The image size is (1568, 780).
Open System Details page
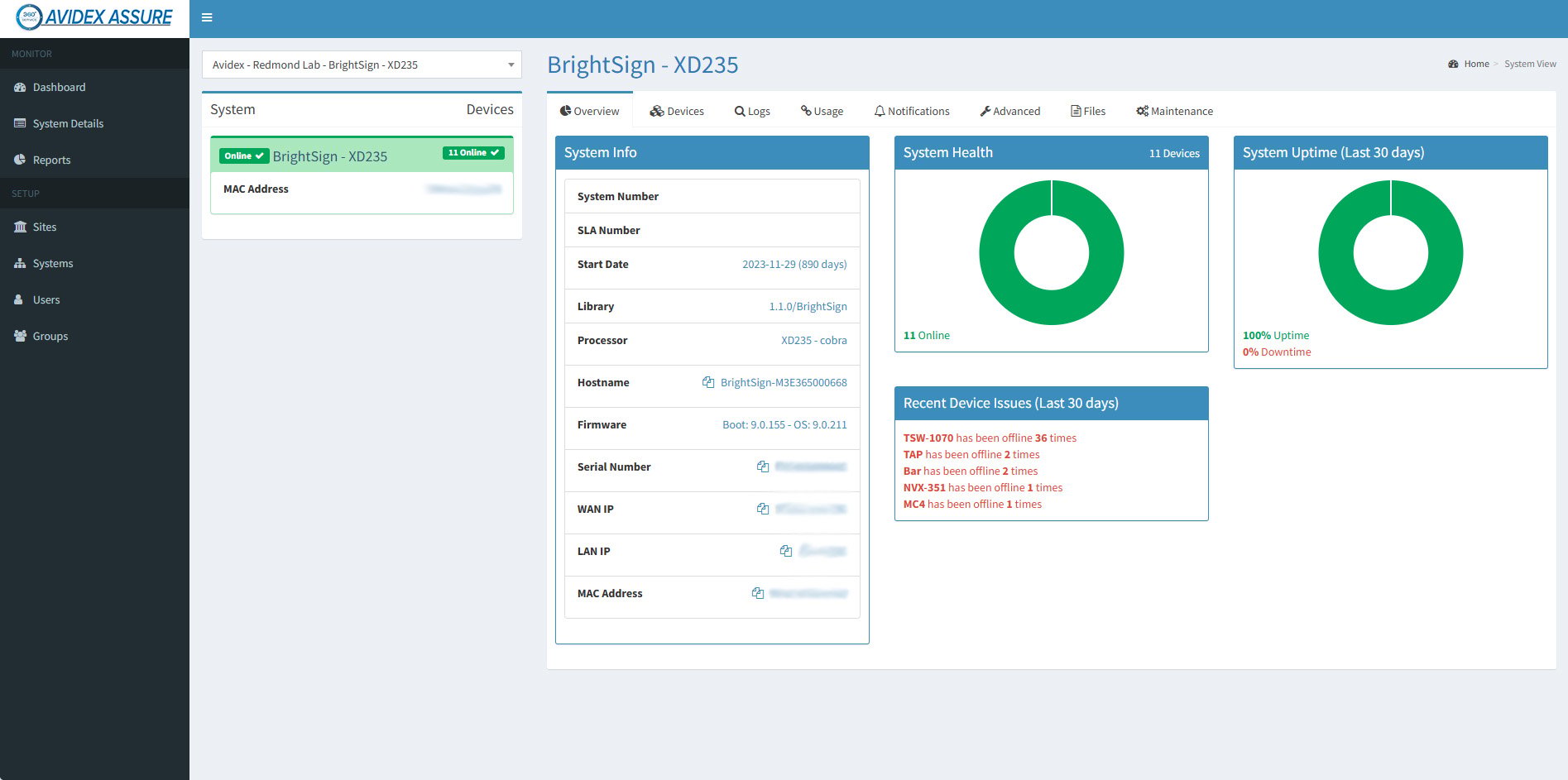[x=94, y=123]
